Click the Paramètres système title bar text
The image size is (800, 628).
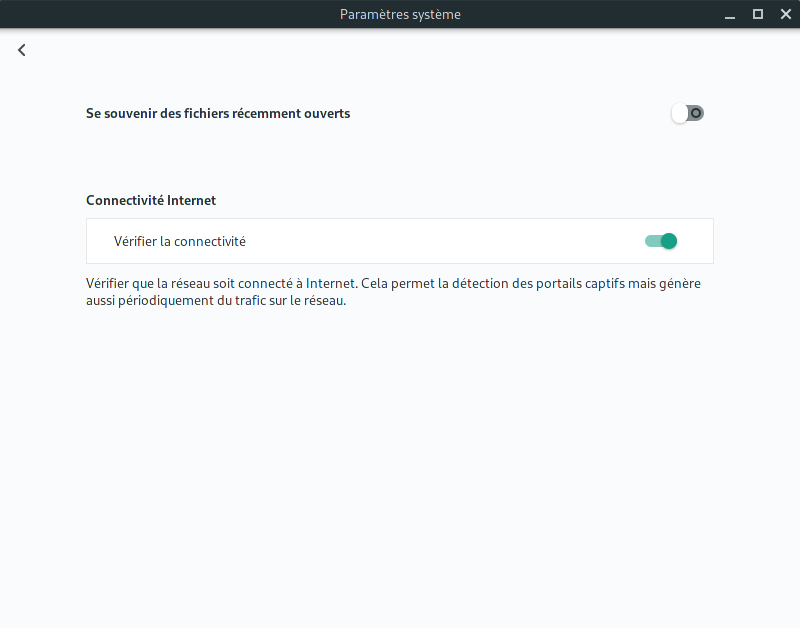[400, 14]
